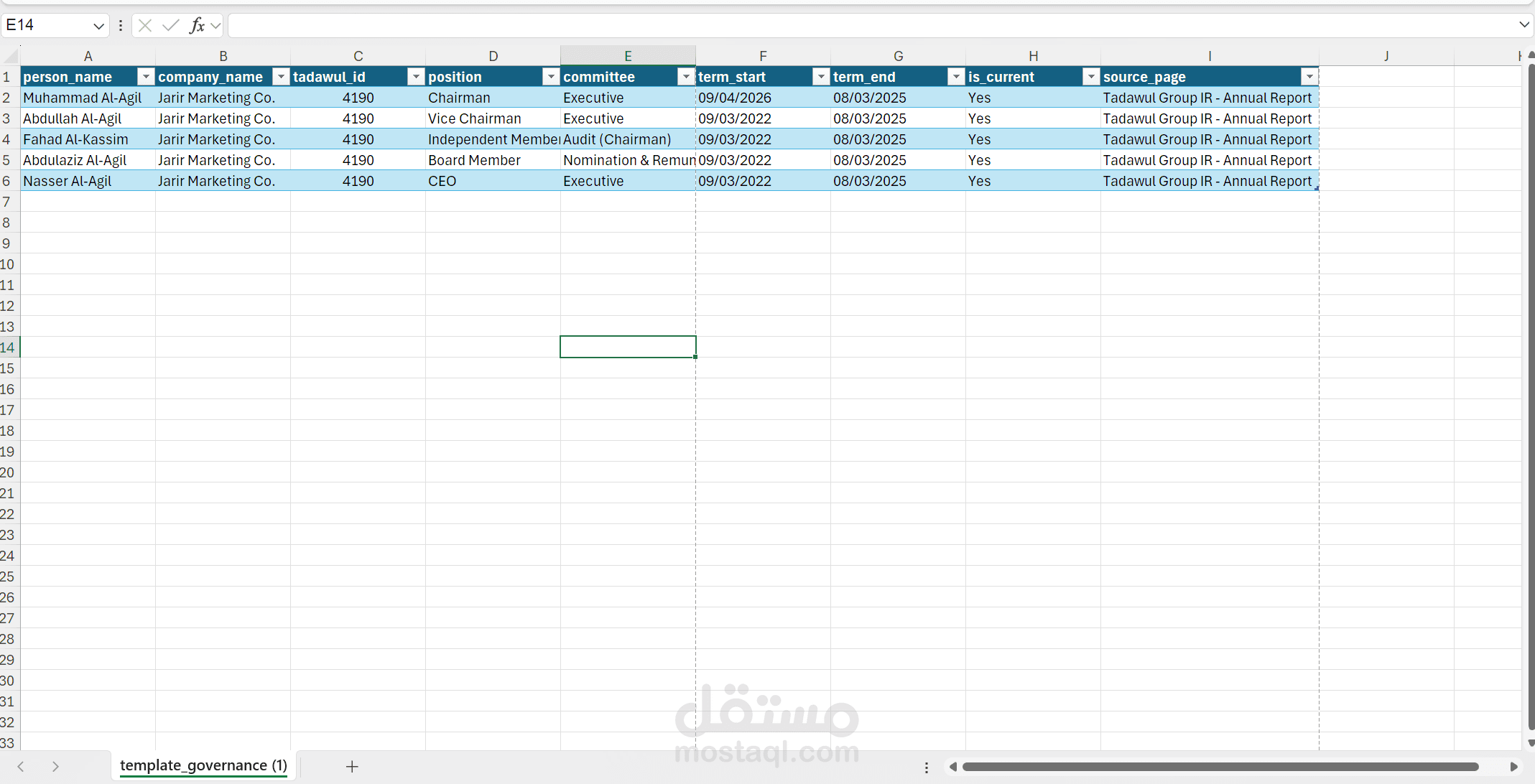Select column H header
Image resolution: width=1535 pixels, height=784 pixels.
pyautogui.click(x=1033, y=56)
